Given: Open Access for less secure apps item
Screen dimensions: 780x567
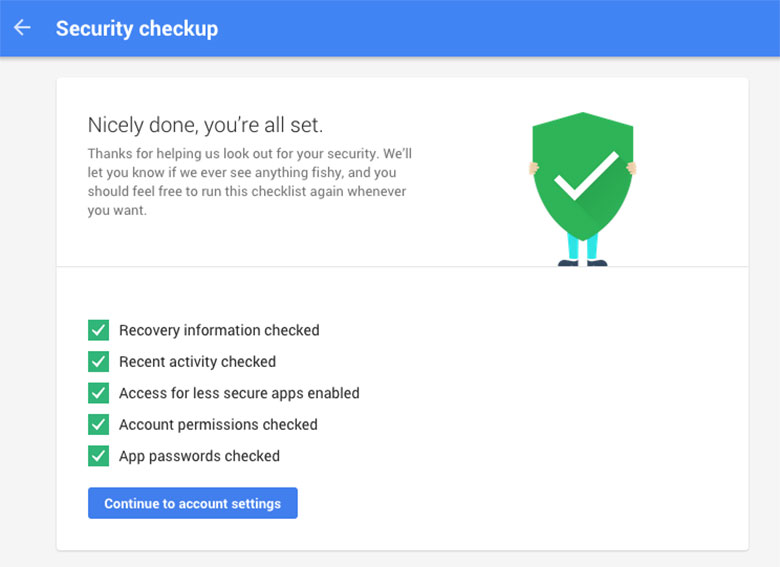Looking at the screenshot, I should 239,393.
